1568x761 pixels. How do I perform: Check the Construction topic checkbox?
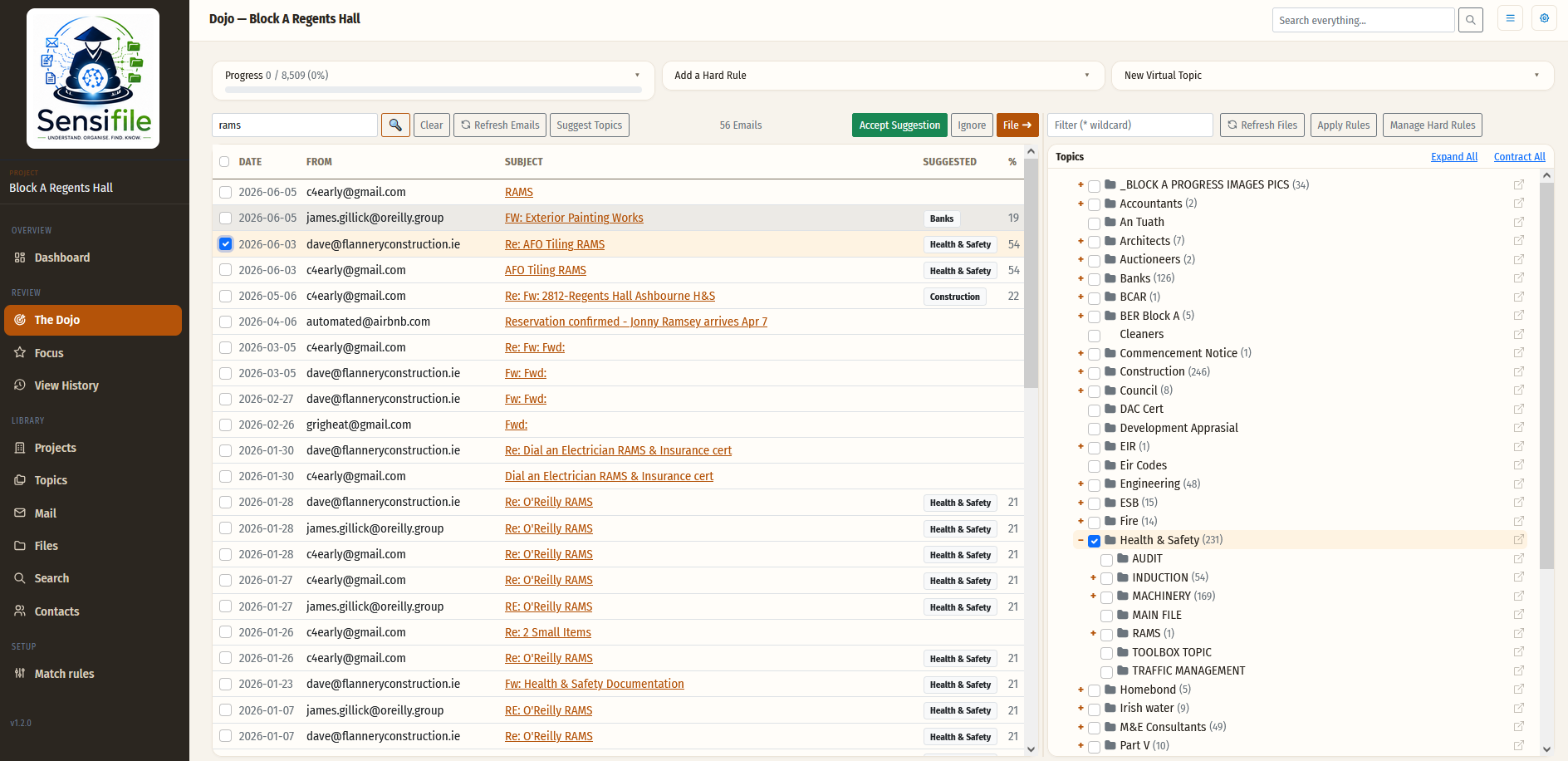1094,372
